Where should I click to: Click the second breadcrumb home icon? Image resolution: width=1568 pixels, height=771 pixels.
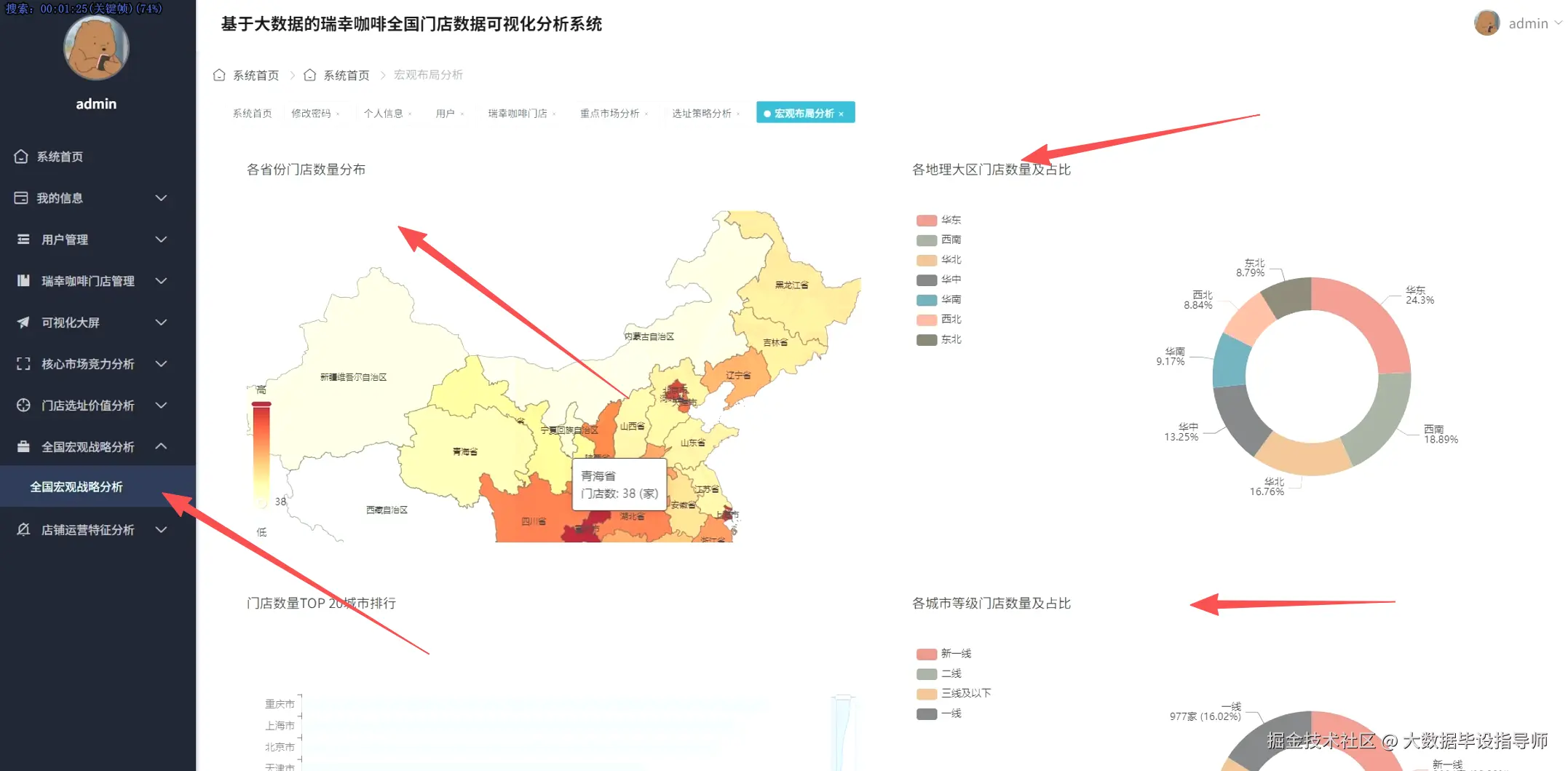(309, 75)
